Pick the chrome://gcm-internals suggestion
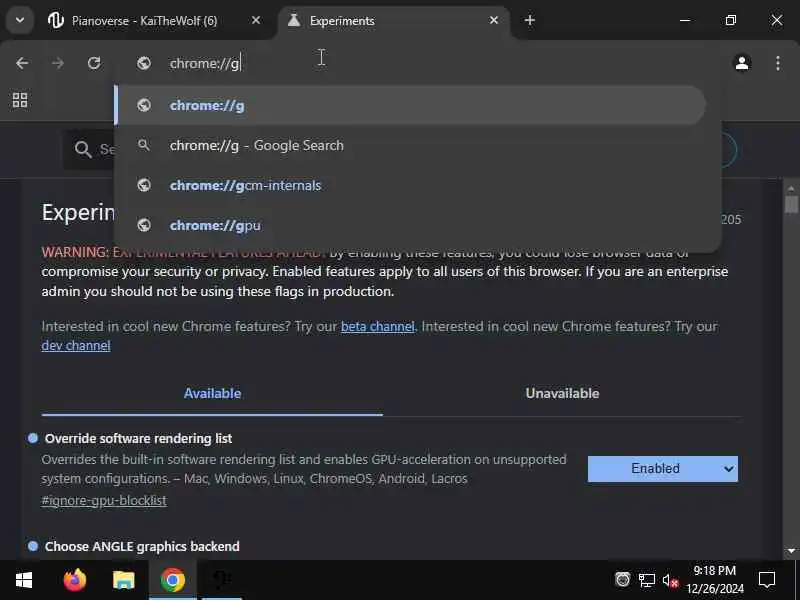 tap(411, 185)
